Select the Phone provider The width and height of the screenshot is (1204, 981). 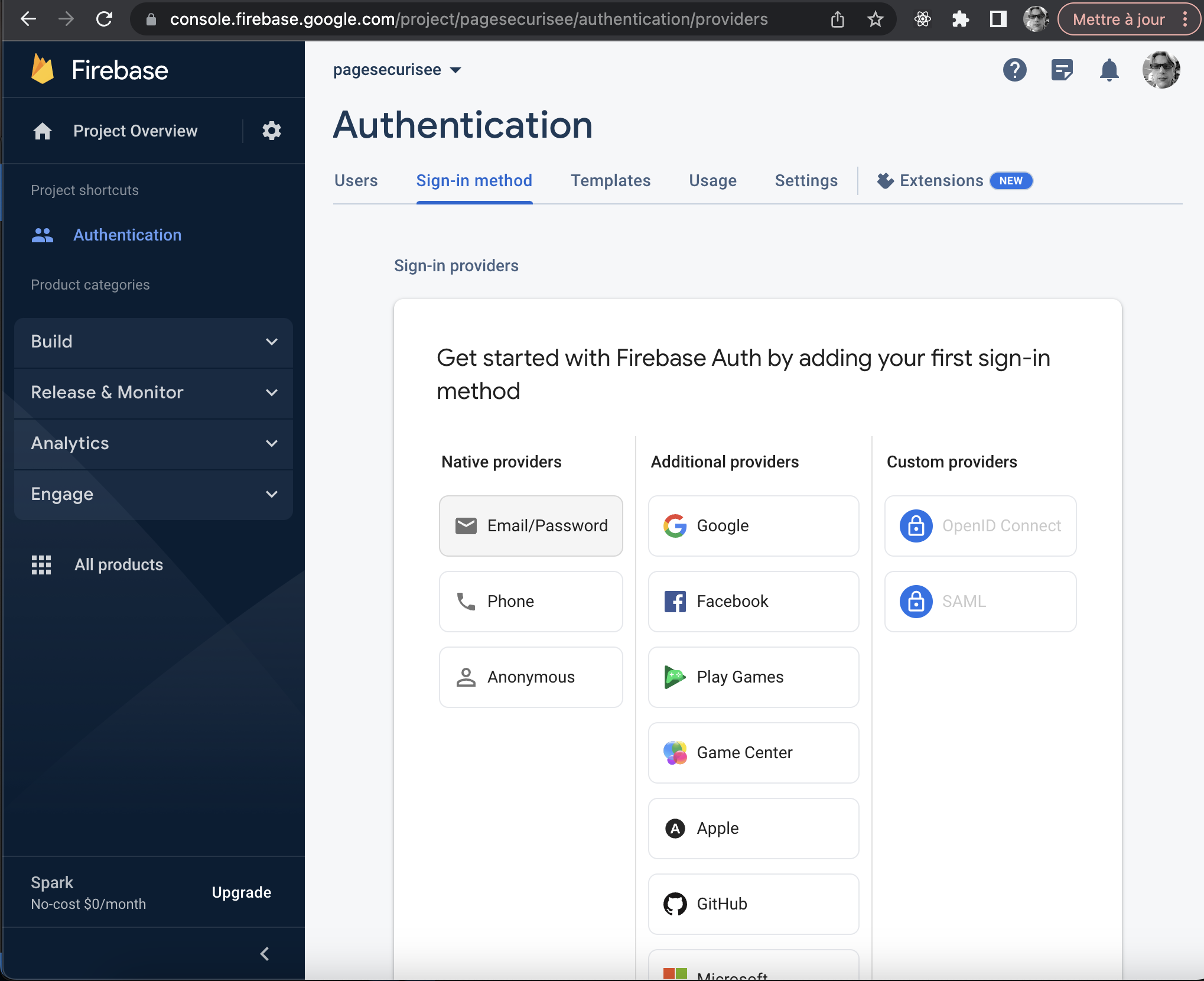coord(531,601)
